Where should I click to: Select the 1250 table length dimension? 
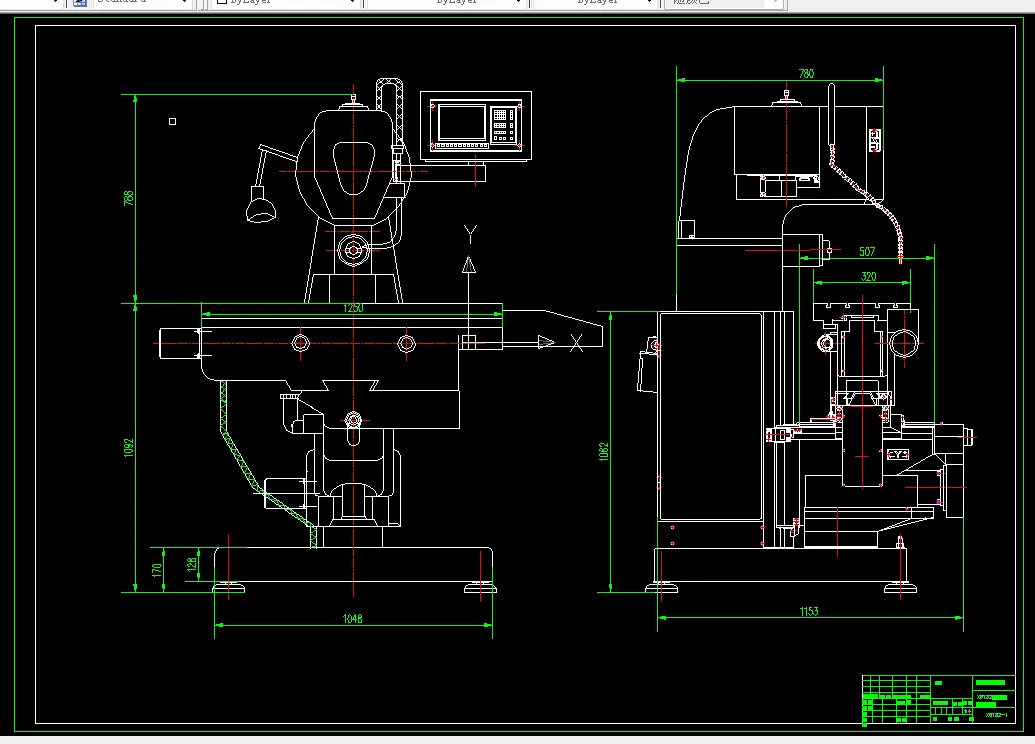(353, 308)
